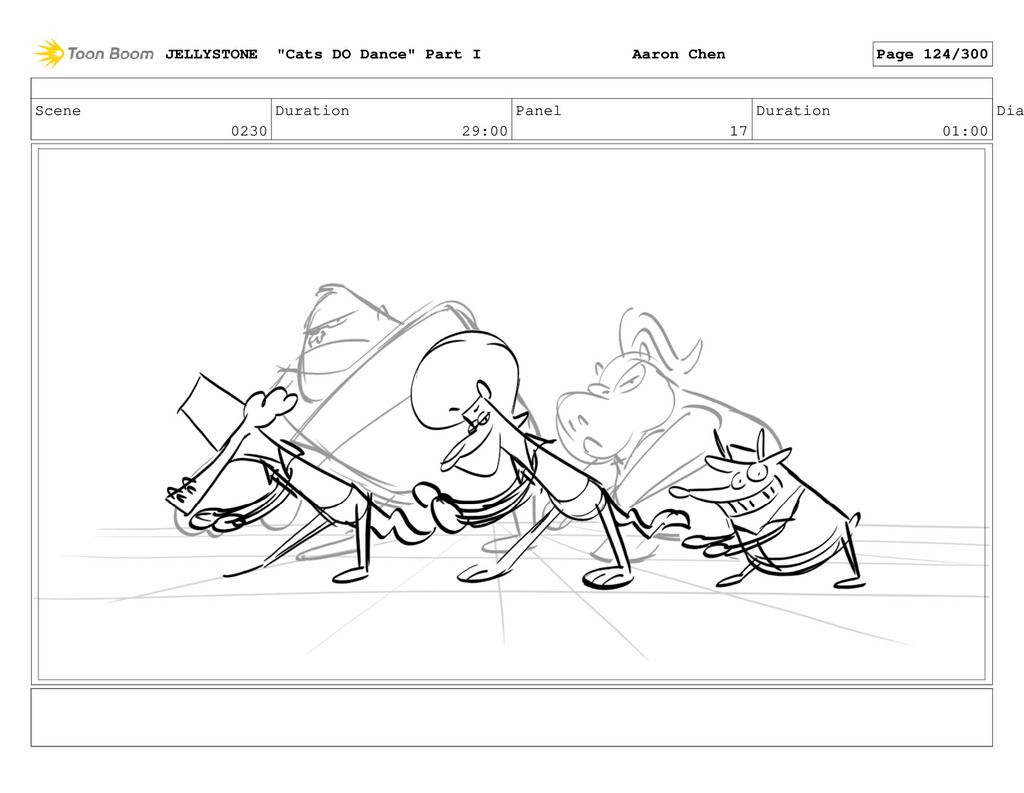Click the Panel label
1024x793 pixels.
coord(538,110)
